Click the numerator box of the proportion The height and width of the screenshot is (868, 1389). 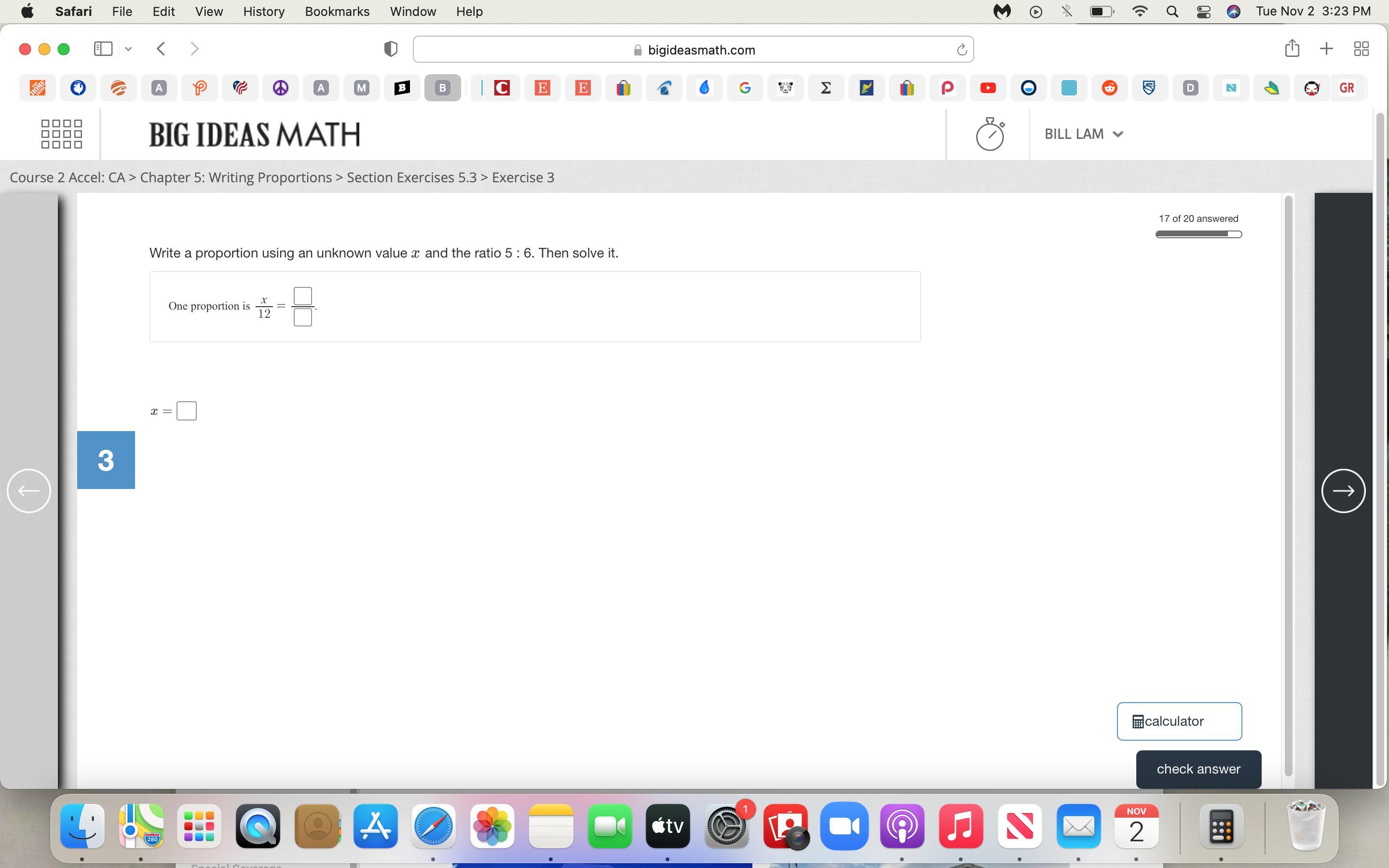pyautogui.click(x=302, y=296)
